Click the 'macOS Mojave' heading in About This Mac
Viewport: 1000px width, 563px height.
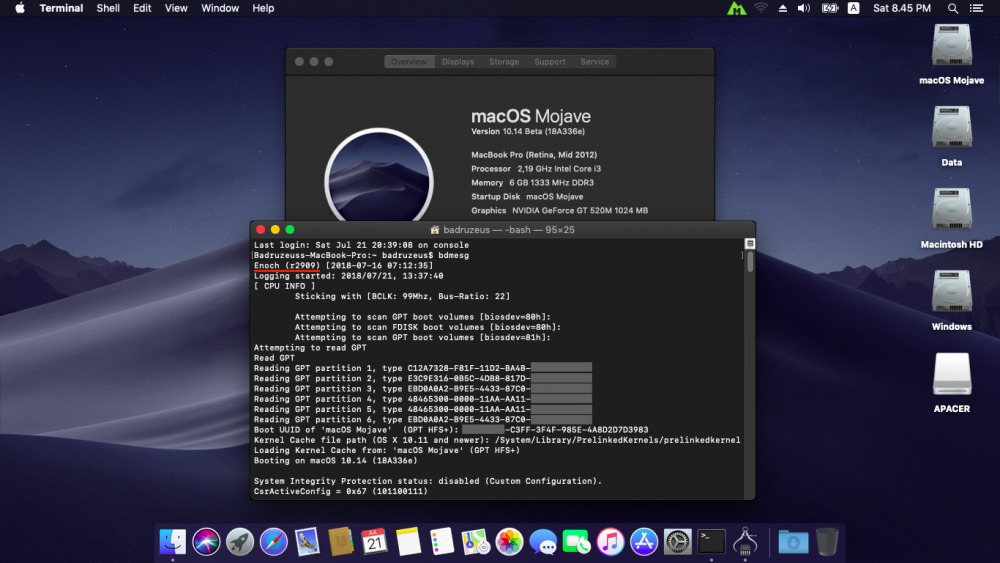531,116
